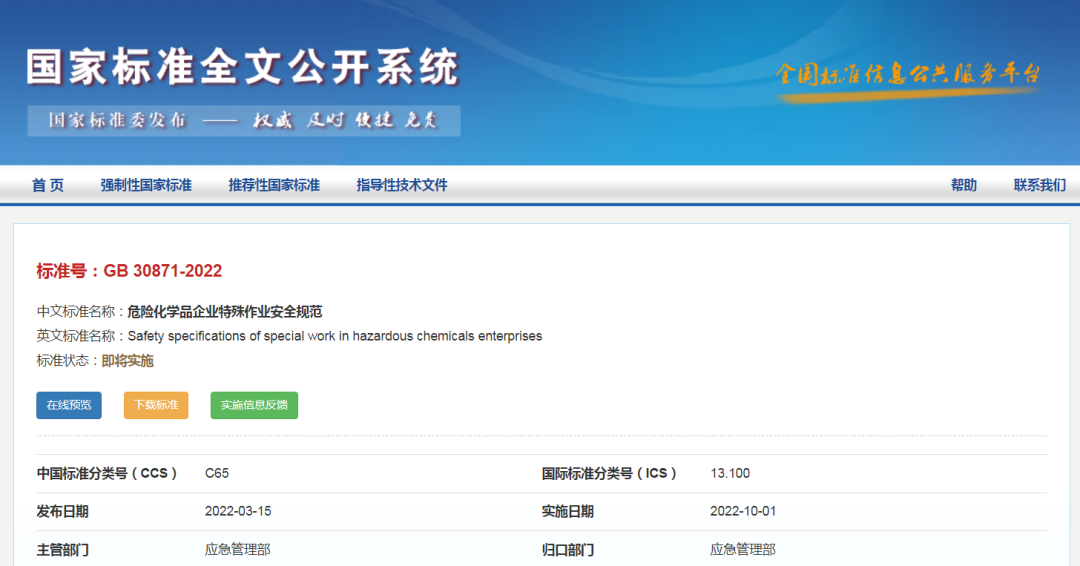The image size is (1080, 566).
Task: Open the 帮助 link in the navigation bar
Action: coord(963,185)
